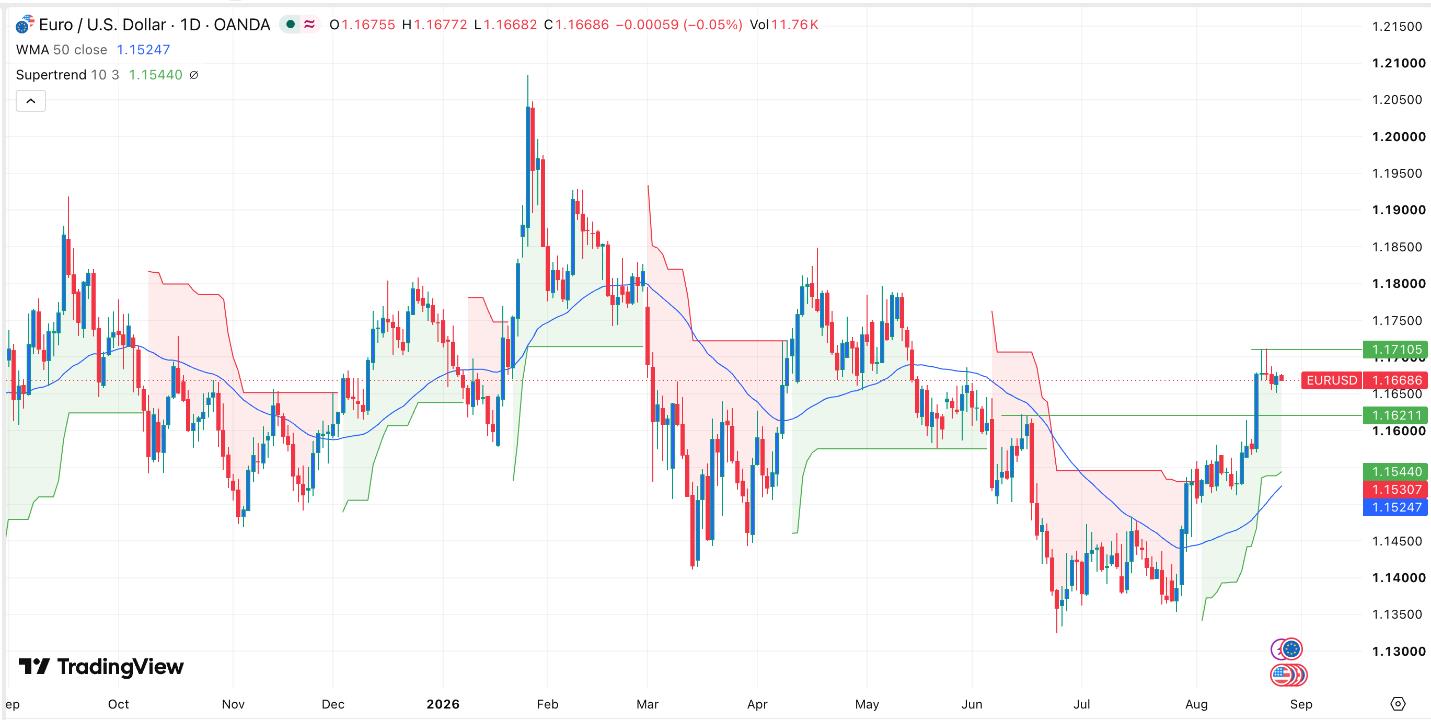Click the blue 1.15247 WMA price tag
Image resolution: width=1431 pixels, height=720 pixels.
point(1395,508)
